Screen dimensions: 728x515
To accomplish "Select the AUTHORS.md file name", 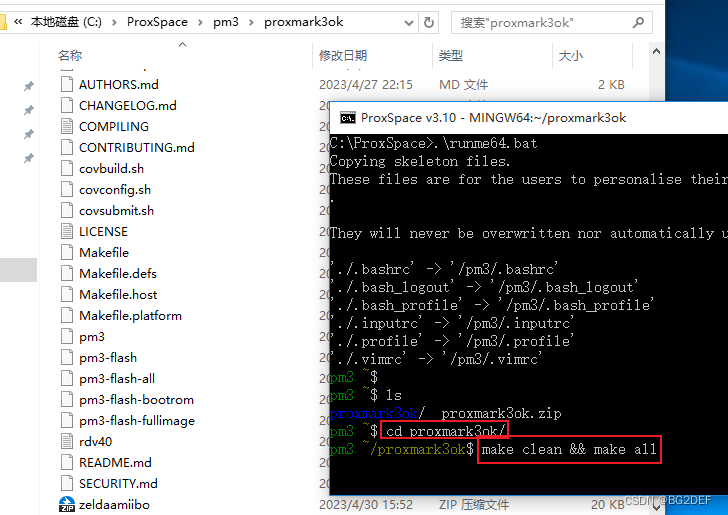I will click(119, 85).
